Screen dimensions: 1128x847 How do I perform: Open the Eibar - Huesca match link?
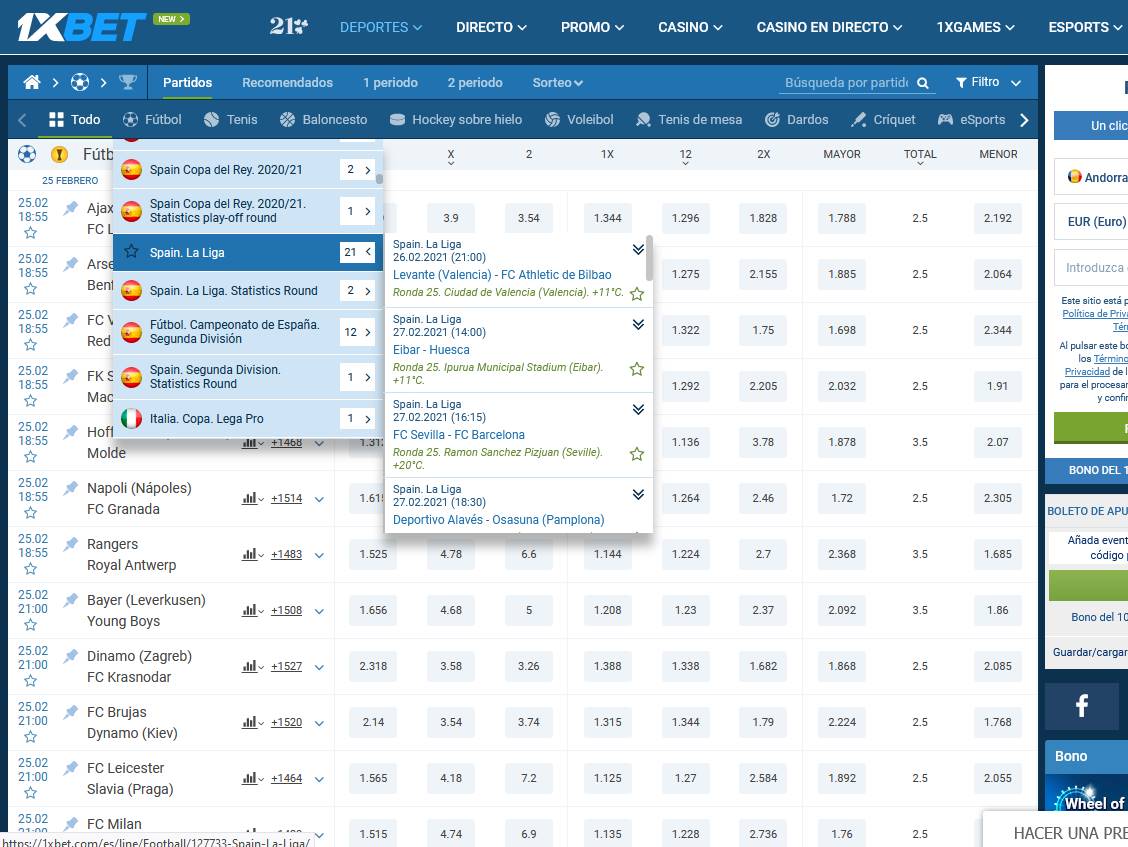pyautogui.click(x=431, y=350)
